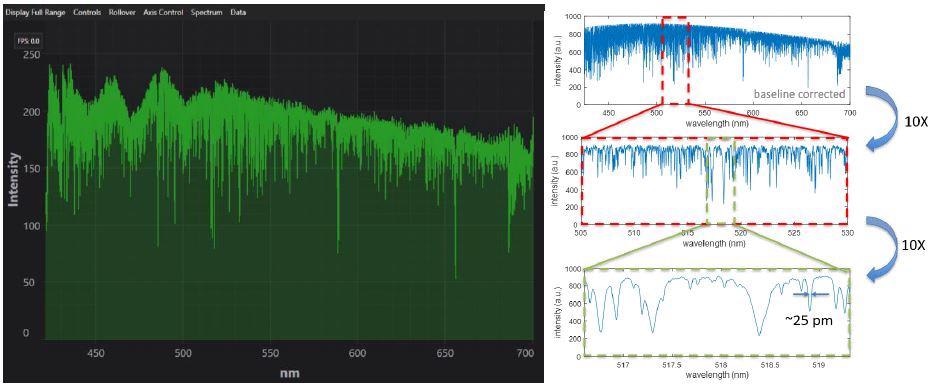
Task: Open the Axis Control menu
Action: 163,12
